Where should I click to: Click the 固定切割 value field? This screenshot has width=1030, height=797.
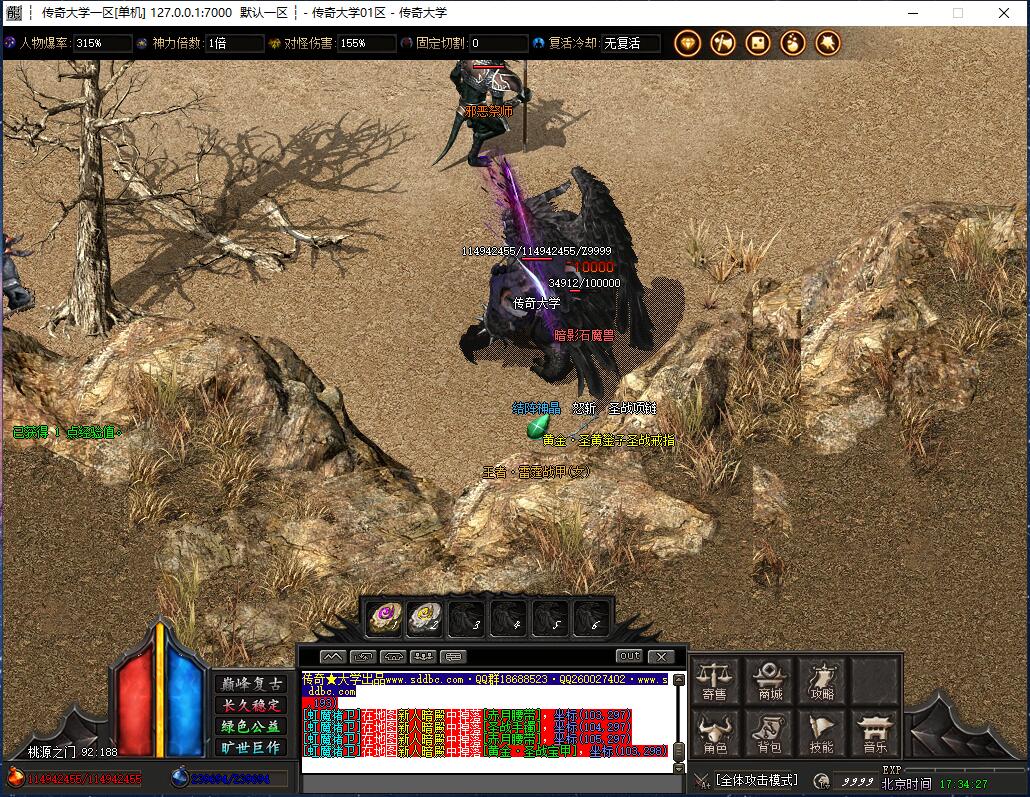pos(499,43)
